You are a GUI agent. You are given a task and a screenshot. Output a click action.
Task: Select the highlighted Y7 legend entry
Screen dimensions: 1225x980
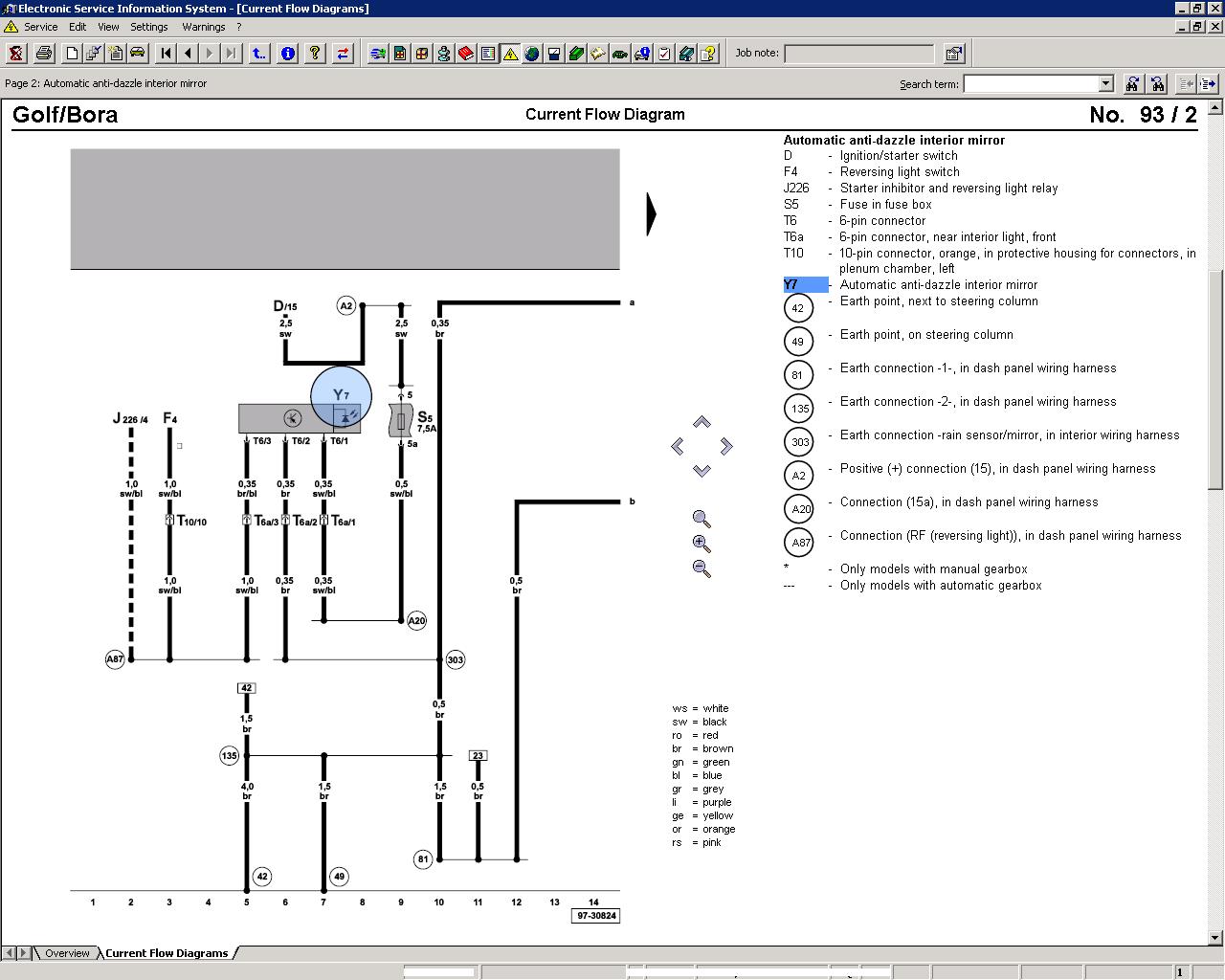tap(805, 285)
